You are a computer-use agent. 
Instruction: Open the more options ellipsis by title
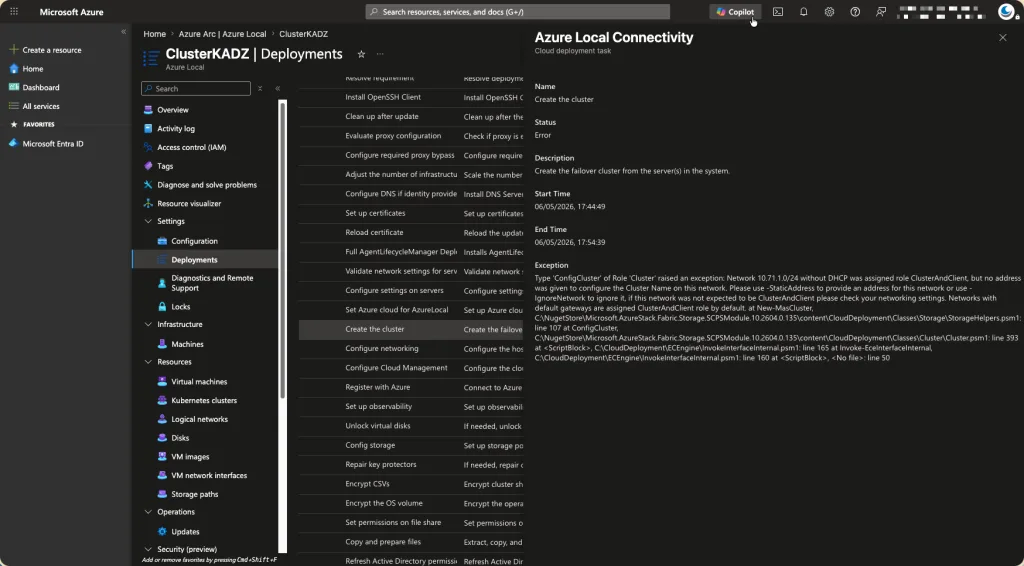[380, 54]
